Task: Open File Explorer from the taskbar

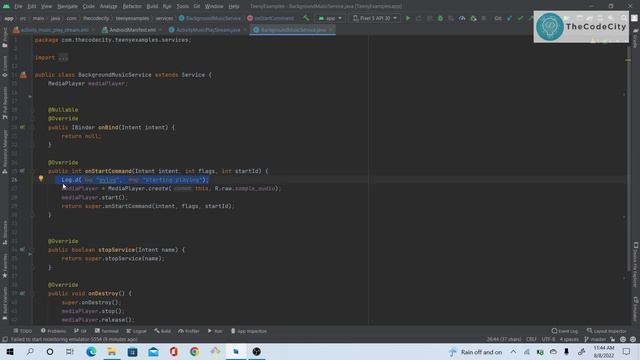Action: coord(111,351)
